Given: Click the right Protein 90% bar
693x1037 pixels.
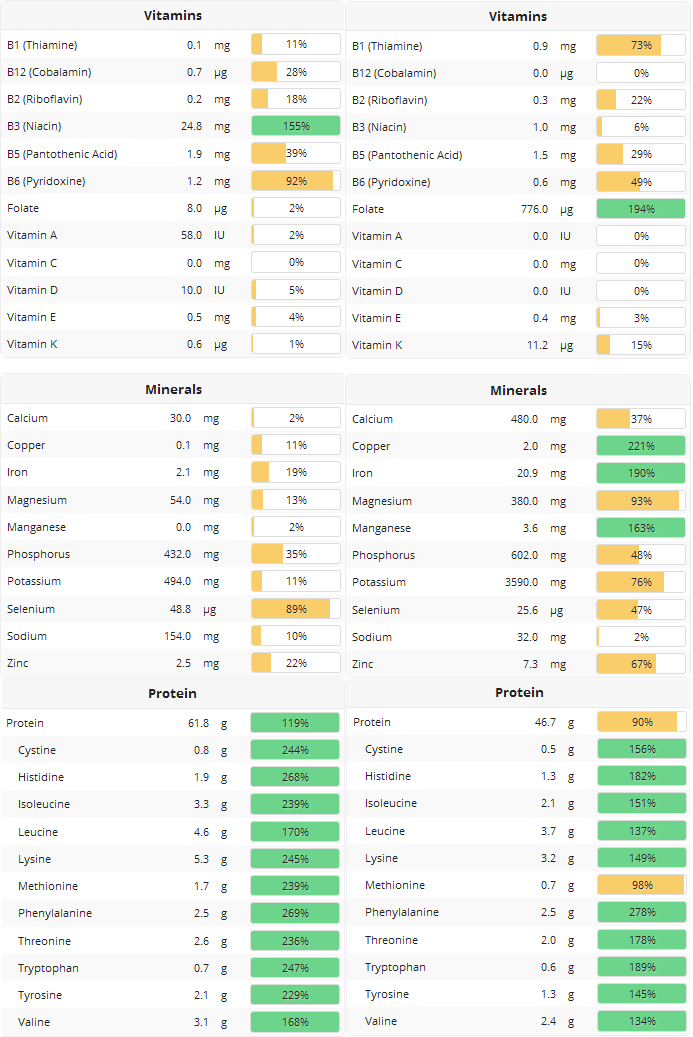Looking at the screenshot, I should tap(641, 722).
